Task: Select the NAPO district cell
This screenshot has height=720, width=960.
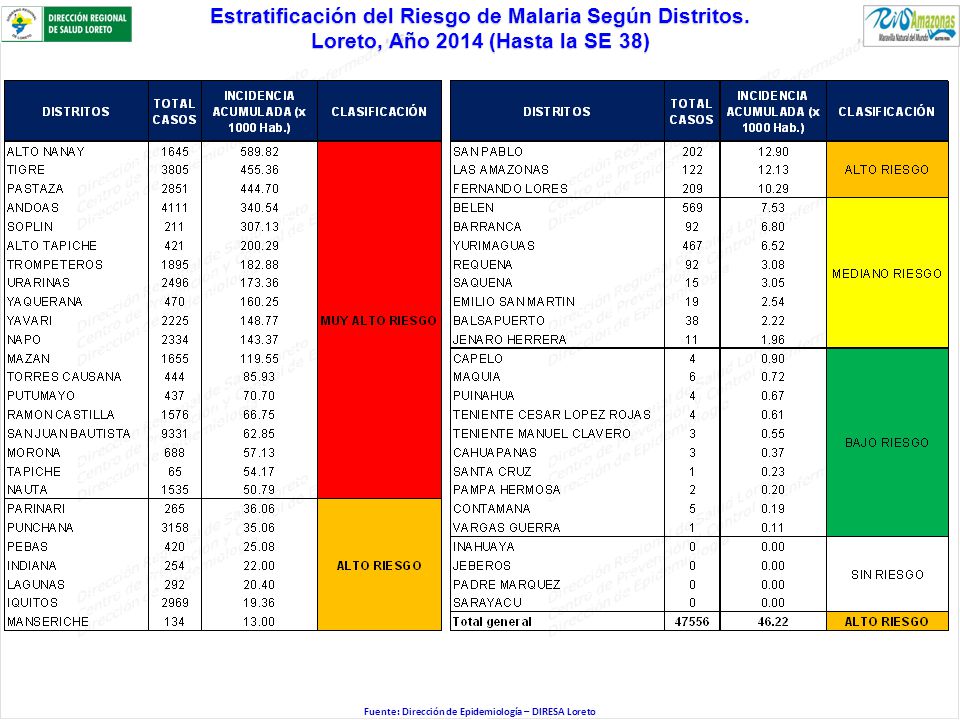Action: click(77, 340)
